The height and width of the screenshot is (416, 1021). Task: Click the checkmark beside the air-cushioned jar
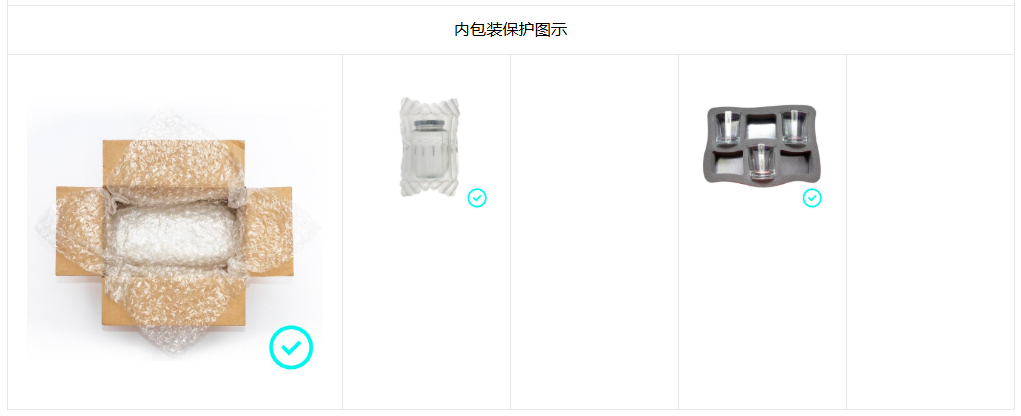tap(477, 198)
